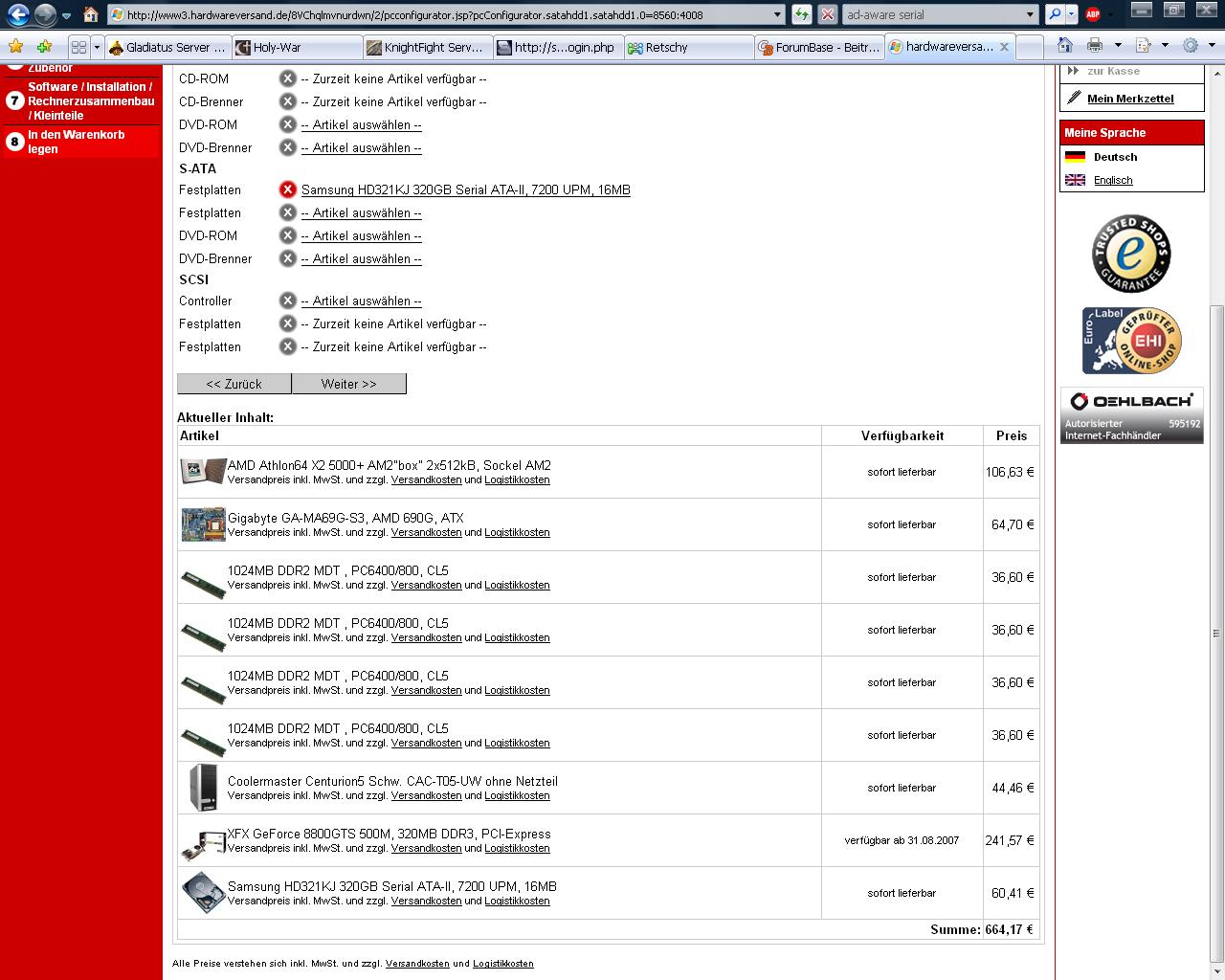This screenshot has width=1225, height=980.
Task: Open the selected Samsung HD321KJ 320GB link
Action: point(465,189)
